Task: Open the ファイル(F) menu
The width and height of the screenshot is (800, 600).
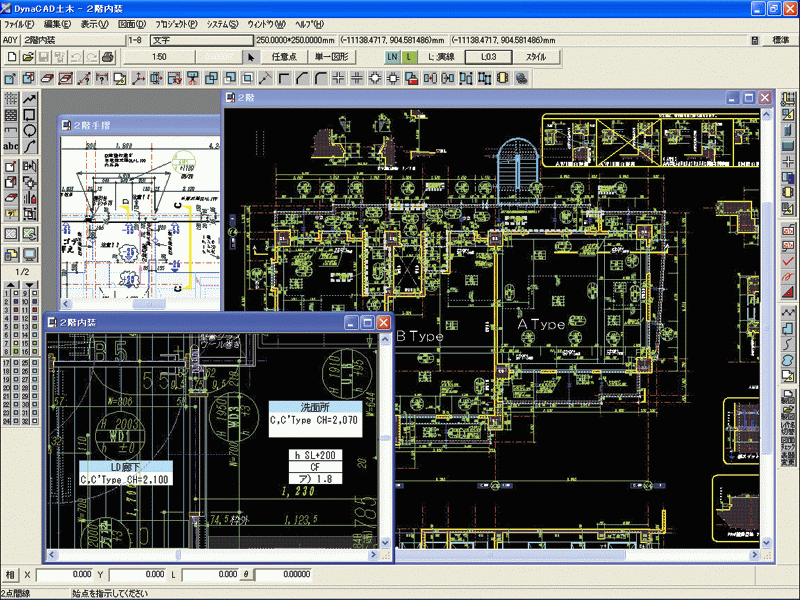Action: (x=20, y=24)
